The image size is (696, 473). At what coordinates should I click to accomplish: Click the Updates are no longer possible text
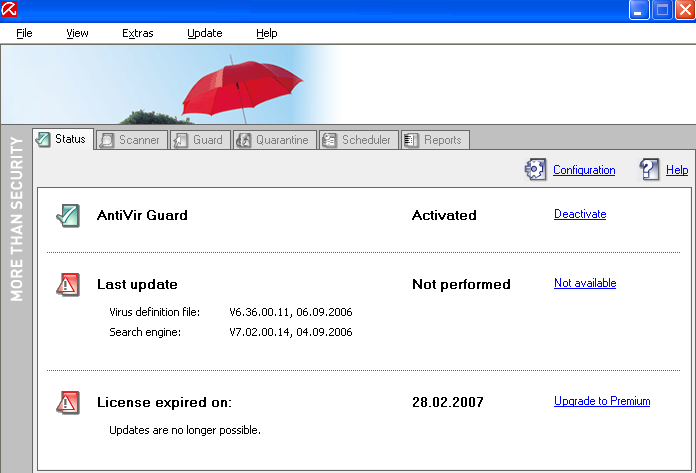coord(185,430)
